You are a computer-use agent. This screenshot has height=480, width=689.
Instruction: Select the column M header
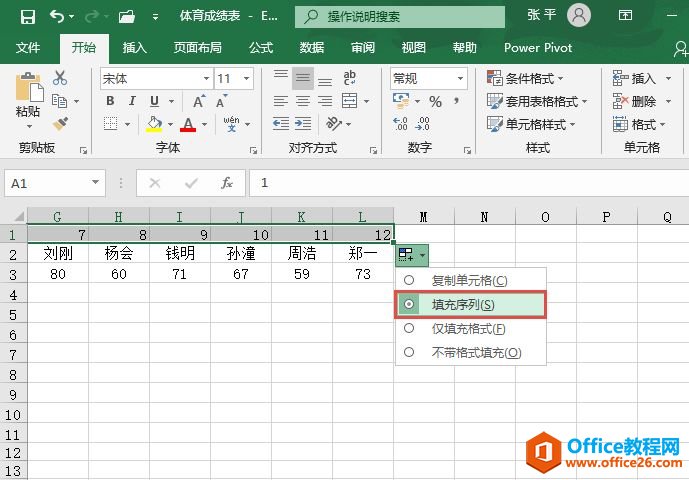[x=424, y=217]
